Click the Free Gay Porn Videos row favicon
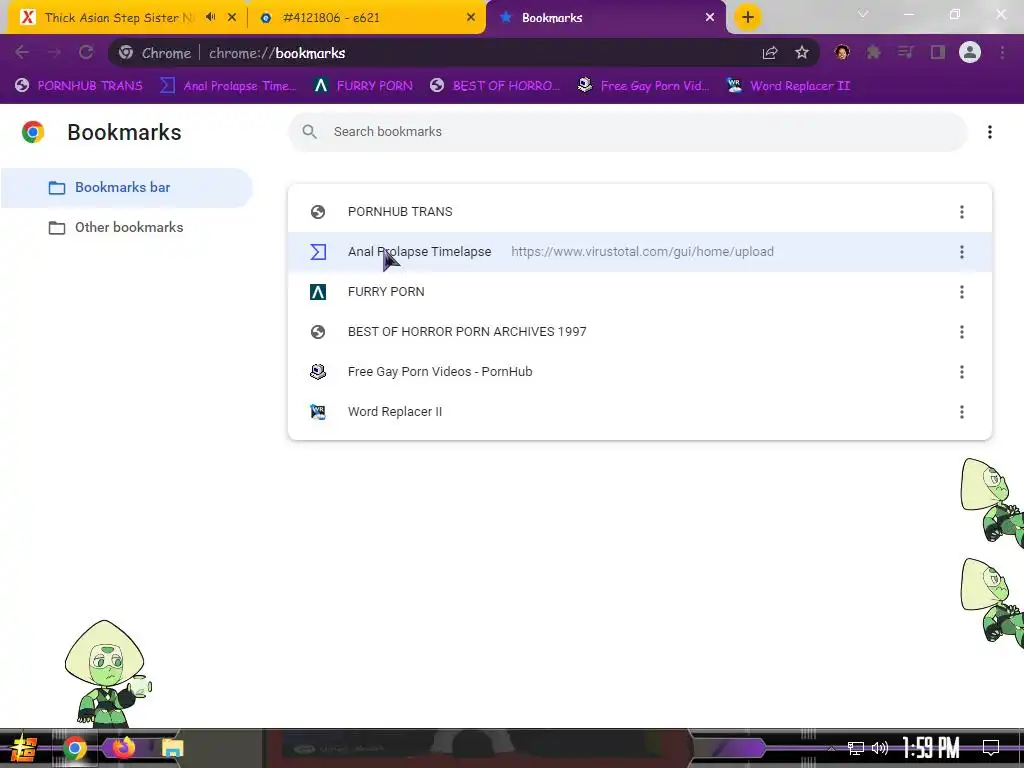Screen dimensions: 1024x768 (318, 372)
